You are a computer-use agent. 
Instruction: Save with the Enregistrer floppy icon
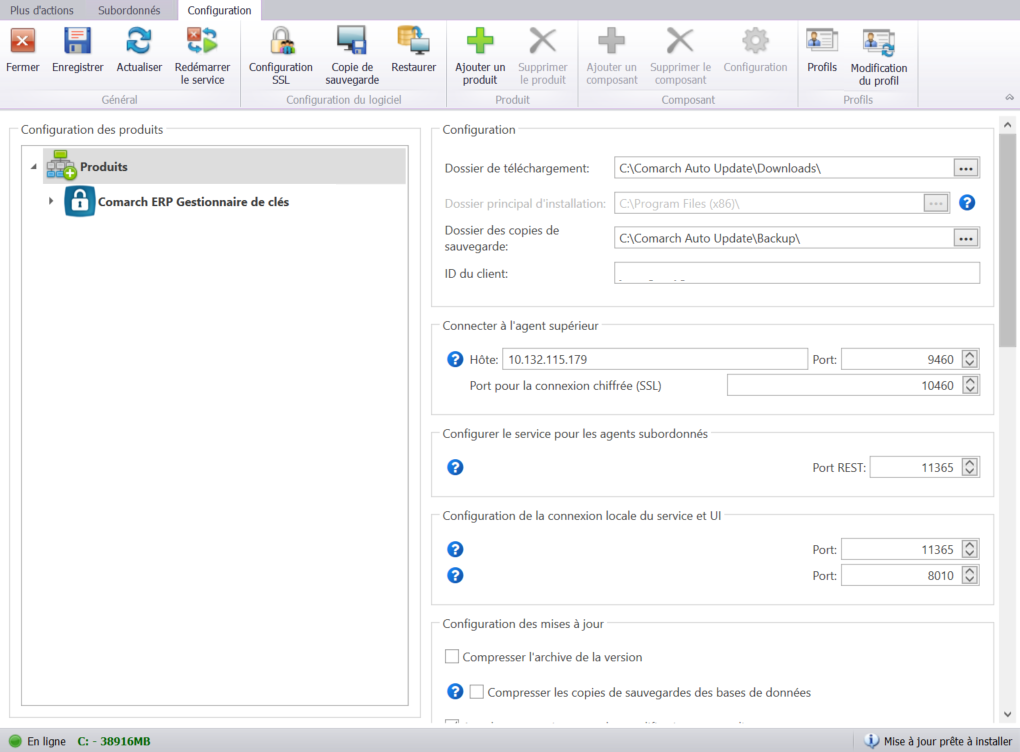(77, 41)
